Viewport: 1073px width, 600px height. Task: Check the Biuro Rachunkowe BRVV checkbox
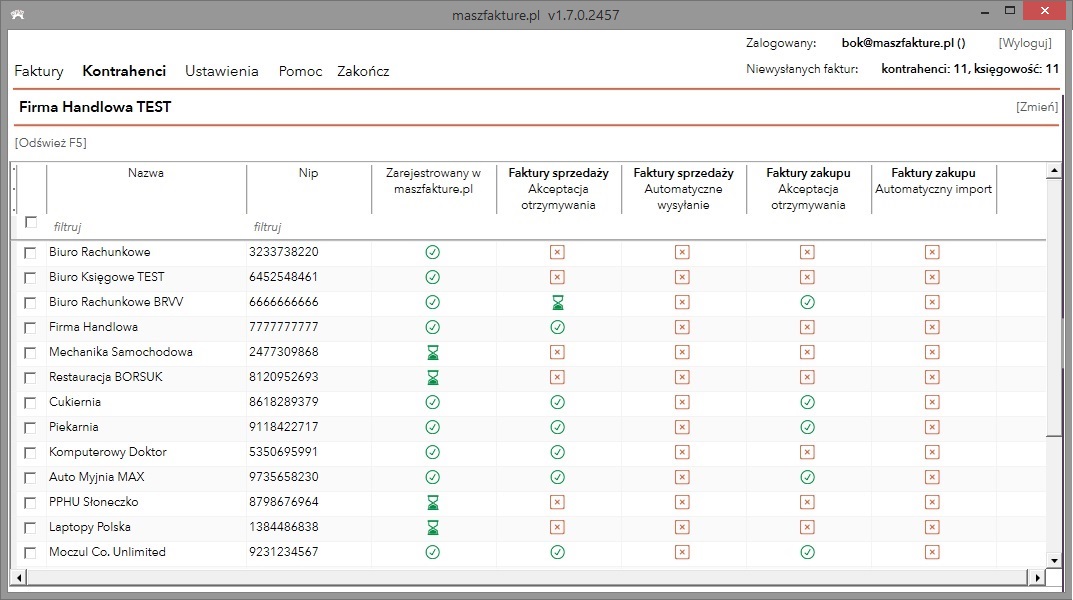[30, 302]
